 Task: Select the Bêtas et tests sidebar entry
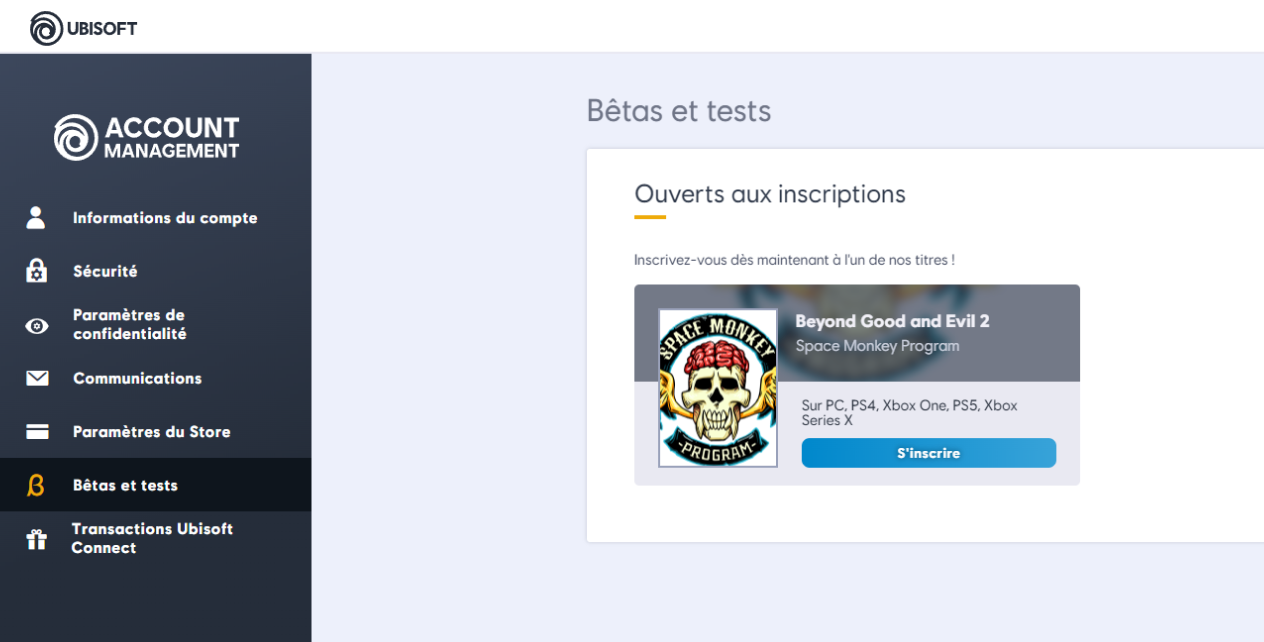[125, 485]
